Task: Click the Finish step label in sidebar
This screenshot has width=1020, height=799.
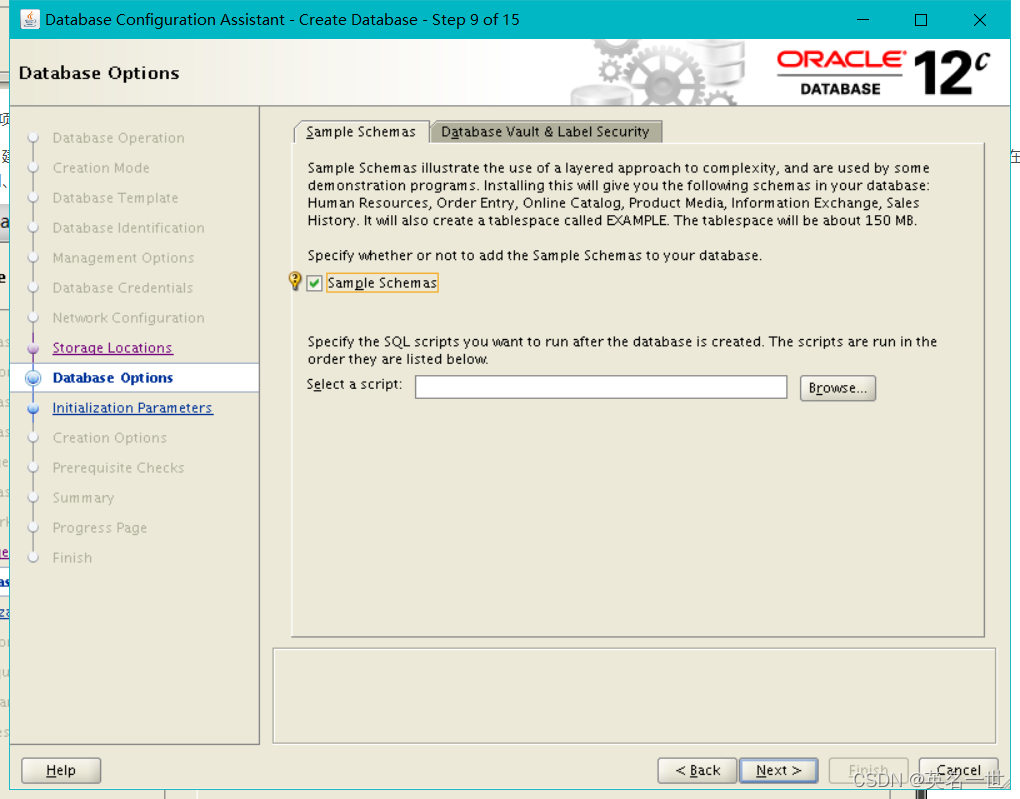Action: point(72,558)
